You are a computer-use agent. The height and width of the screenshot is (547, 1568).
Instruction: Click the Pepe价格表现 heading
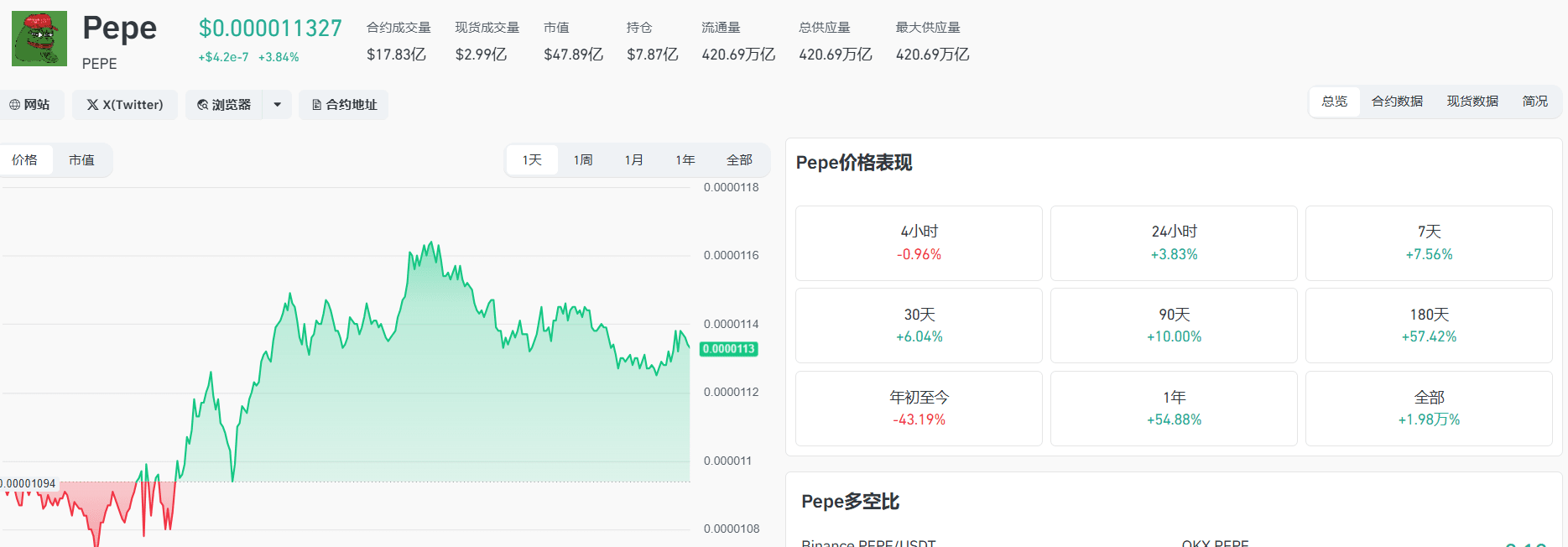click(854, 163)
